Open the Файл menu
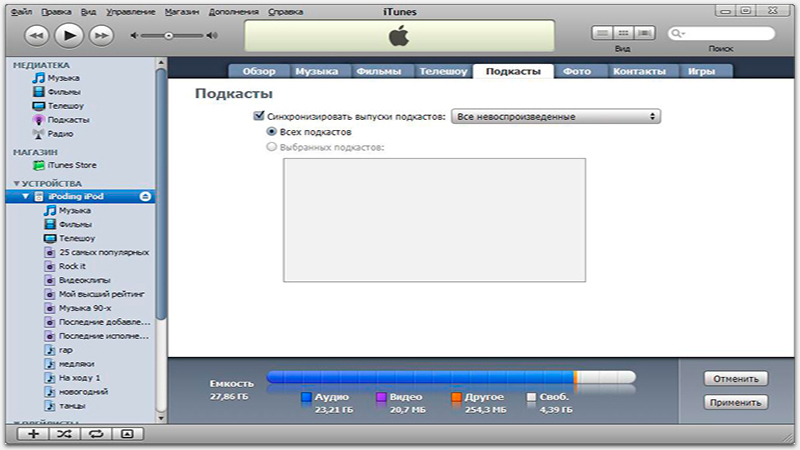800x450 pixels. point(21,11)
